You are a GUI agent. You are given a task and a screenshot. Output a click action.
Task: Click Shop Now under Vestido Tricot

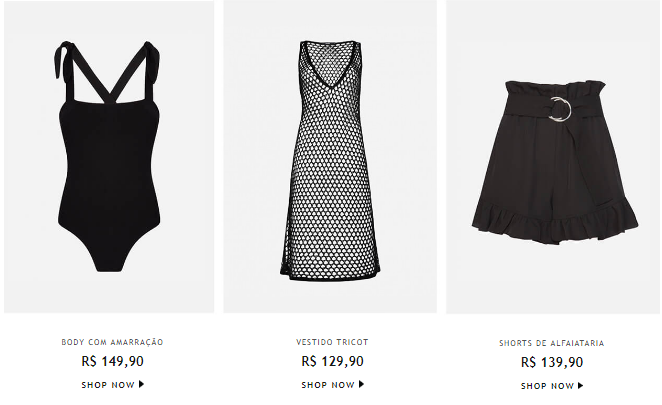tap(328, 385)
